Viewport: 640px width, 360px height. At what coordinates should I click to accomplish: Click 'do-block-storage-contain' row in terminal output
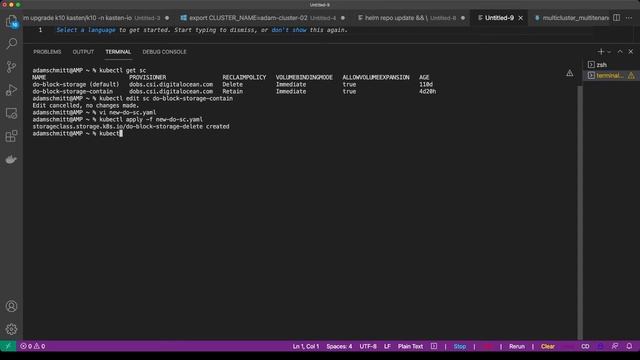tap(234, 91)
